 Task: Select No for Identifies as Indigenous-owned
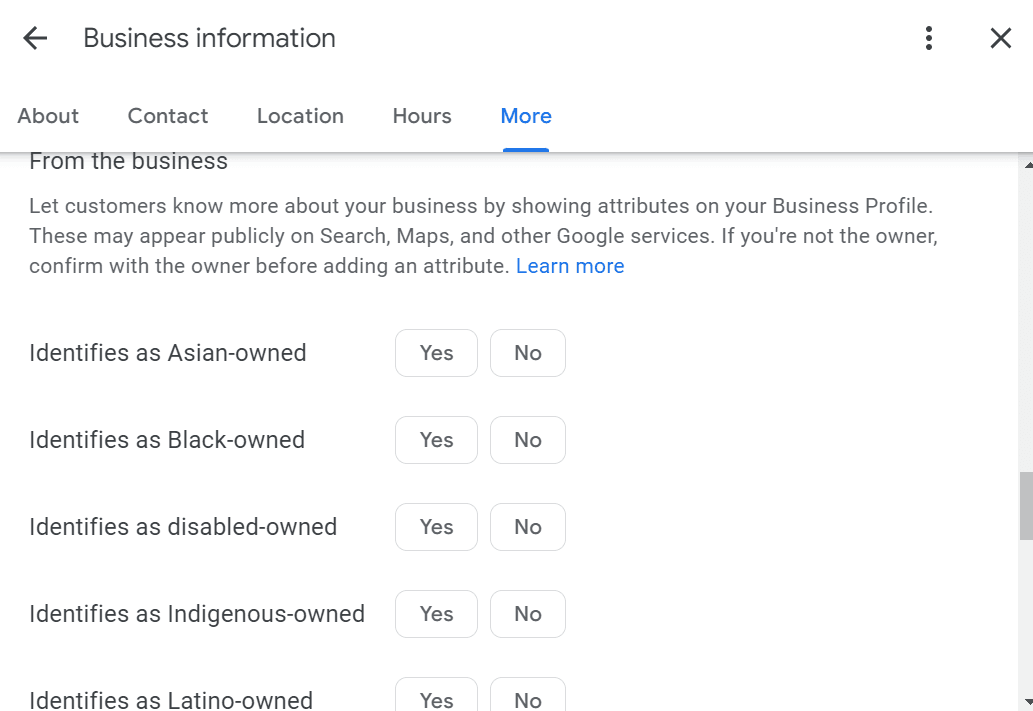tap(527, 614)
